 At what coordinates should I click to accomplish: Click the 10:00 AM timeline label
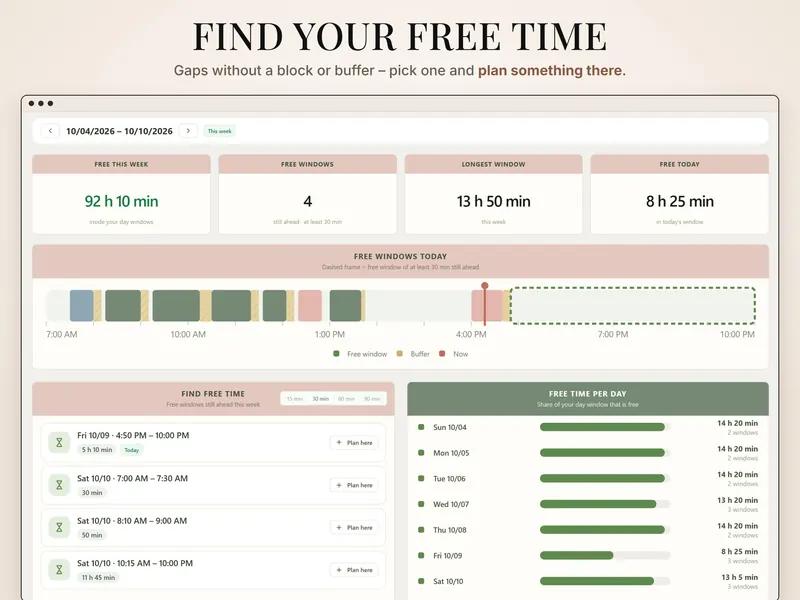pos(188,334)
